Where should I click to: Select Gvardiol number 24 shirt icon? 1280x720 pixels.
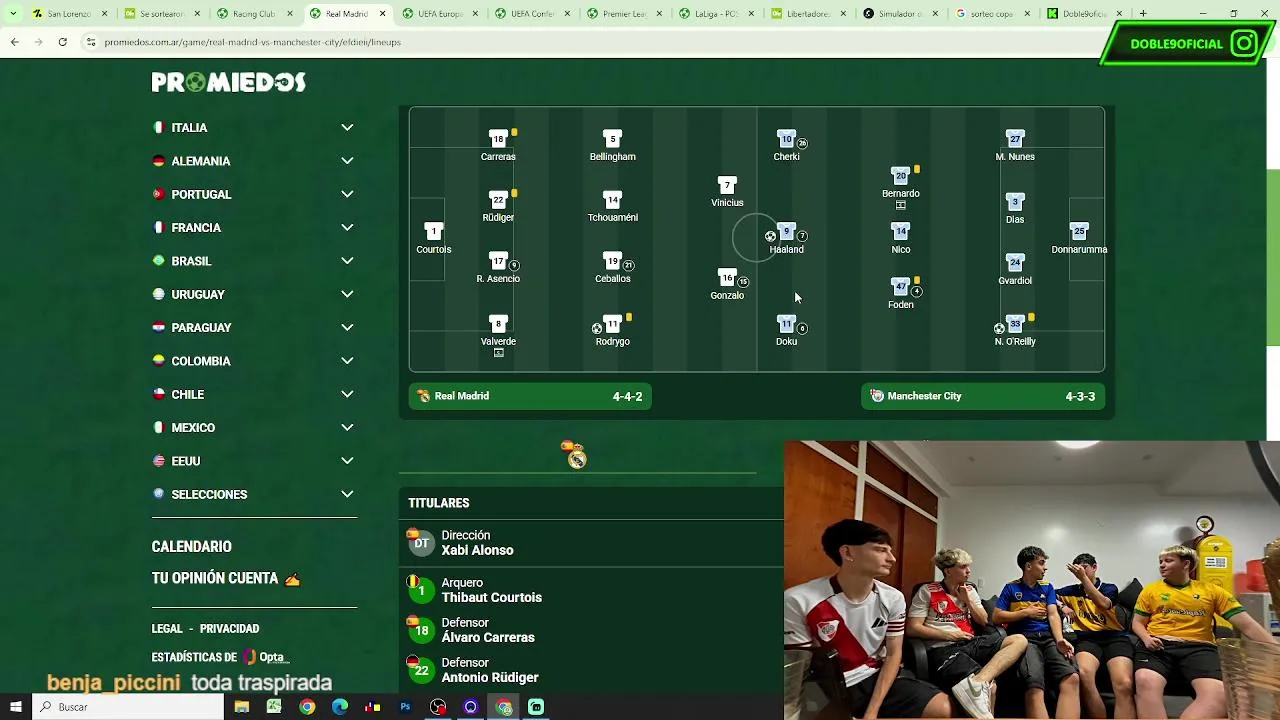[x=1015, y=262]
